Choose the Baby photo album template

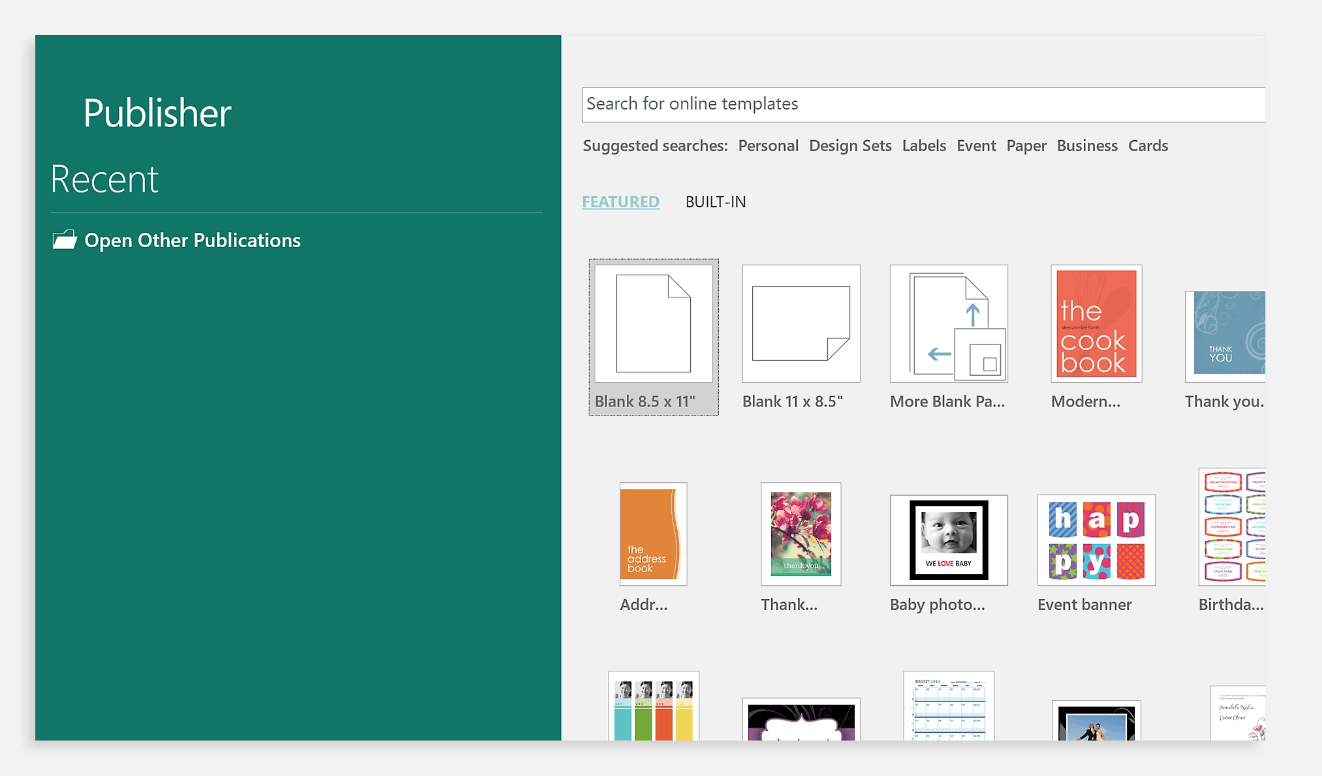(948, 540)
